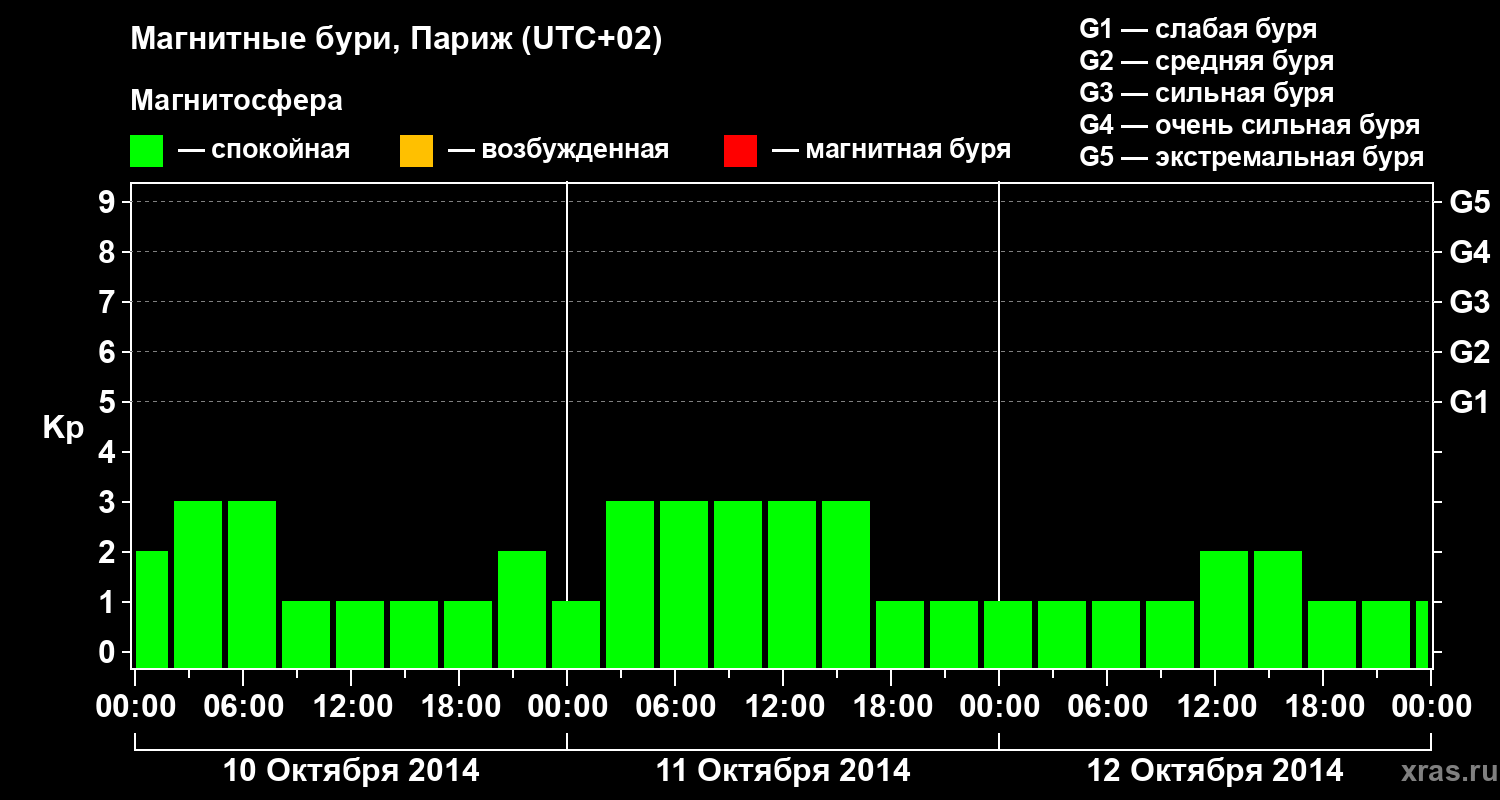Click the 11 Октября 2014 date label
Screen dimensions: 1500x800
pyautogui.click(x=783, y=771)
